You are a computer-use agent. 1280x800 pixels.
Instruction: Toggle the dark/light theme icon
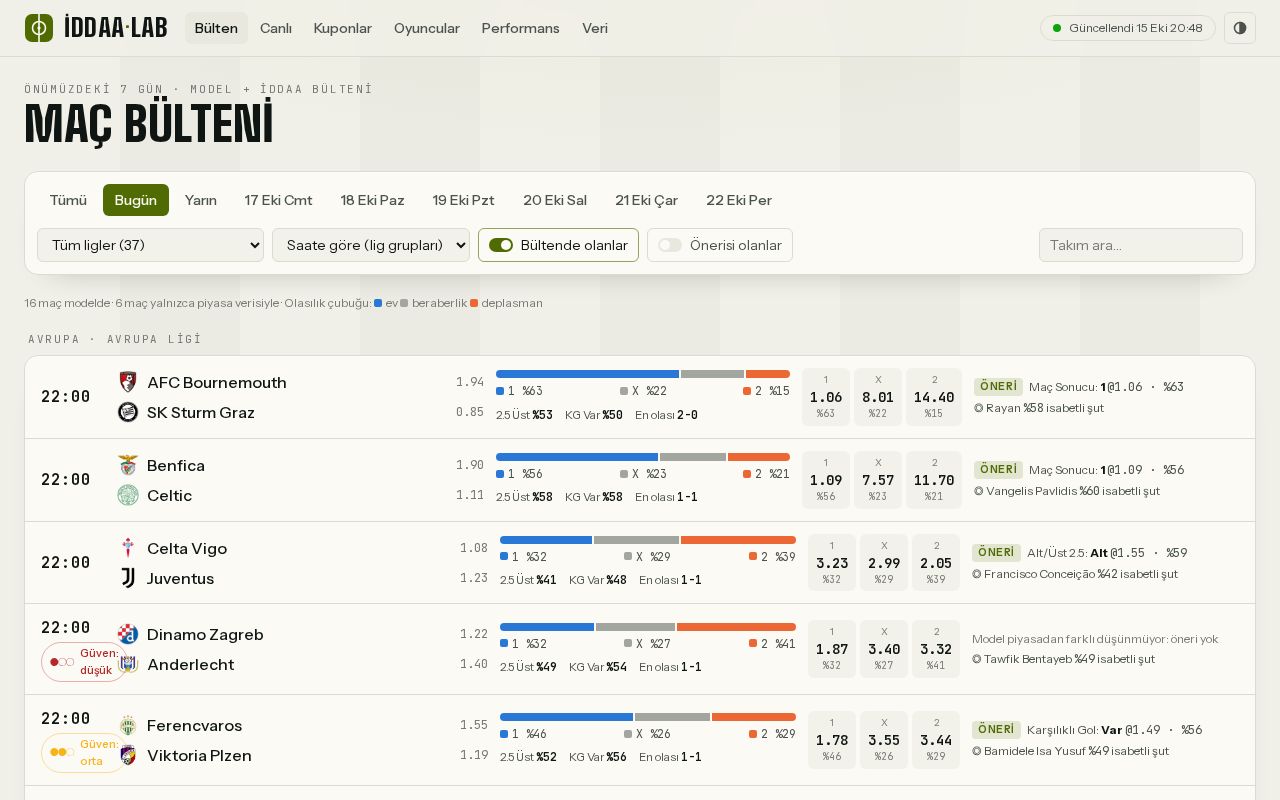[1240, 28]
